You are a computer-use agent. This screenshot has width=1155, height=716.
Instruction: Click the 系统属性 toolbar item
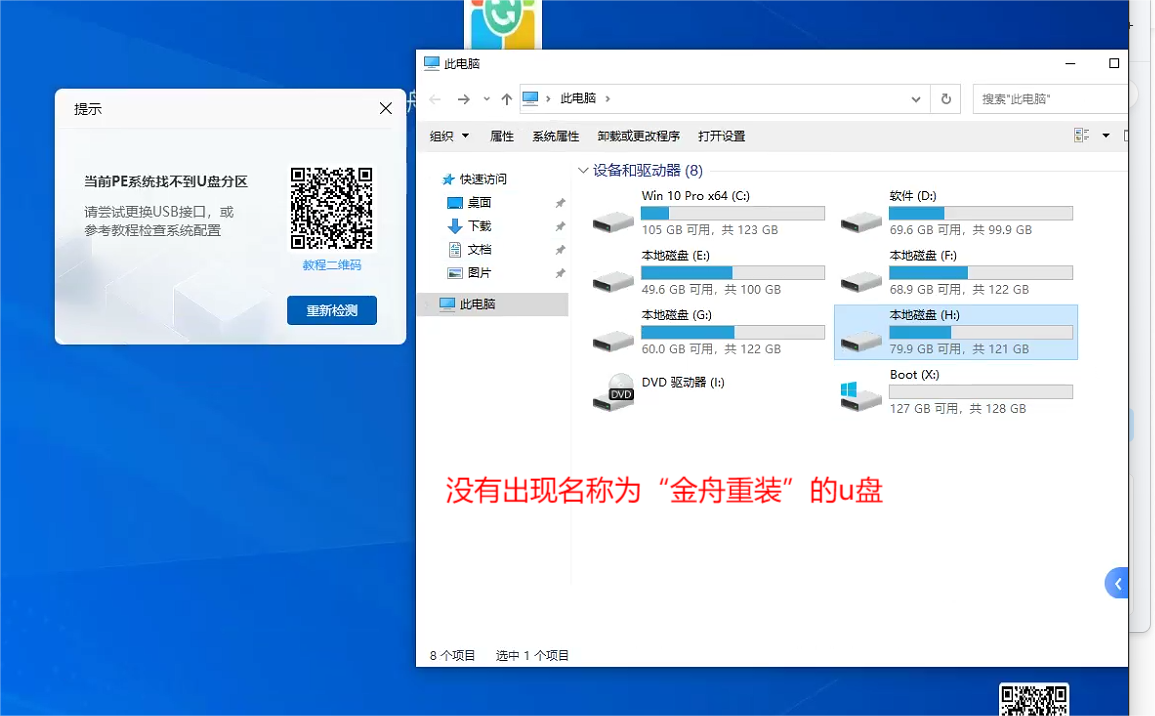tap(555, 135)
